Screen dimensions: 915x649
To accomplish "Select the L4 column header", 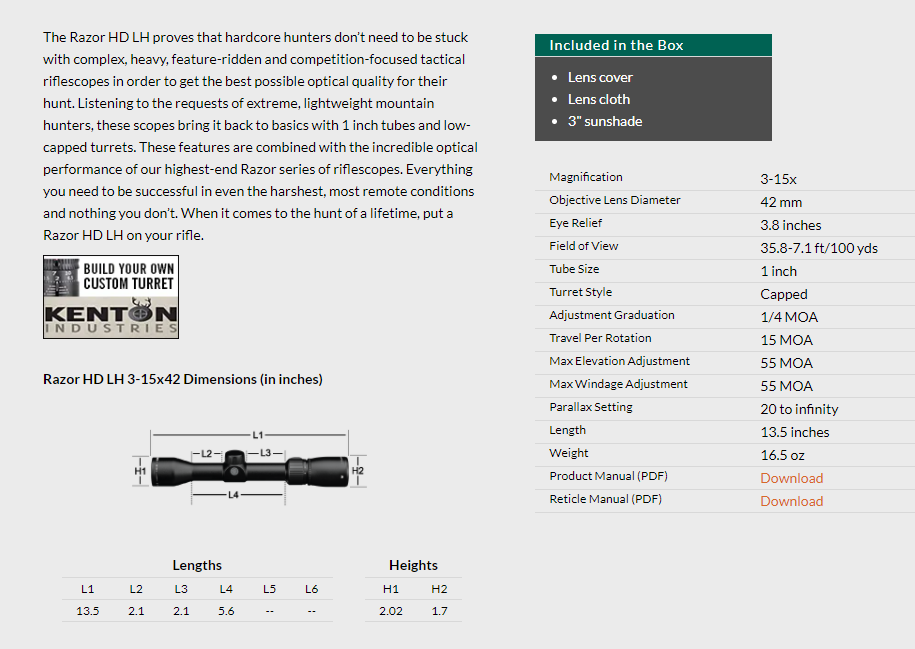I will click(226, 589).
